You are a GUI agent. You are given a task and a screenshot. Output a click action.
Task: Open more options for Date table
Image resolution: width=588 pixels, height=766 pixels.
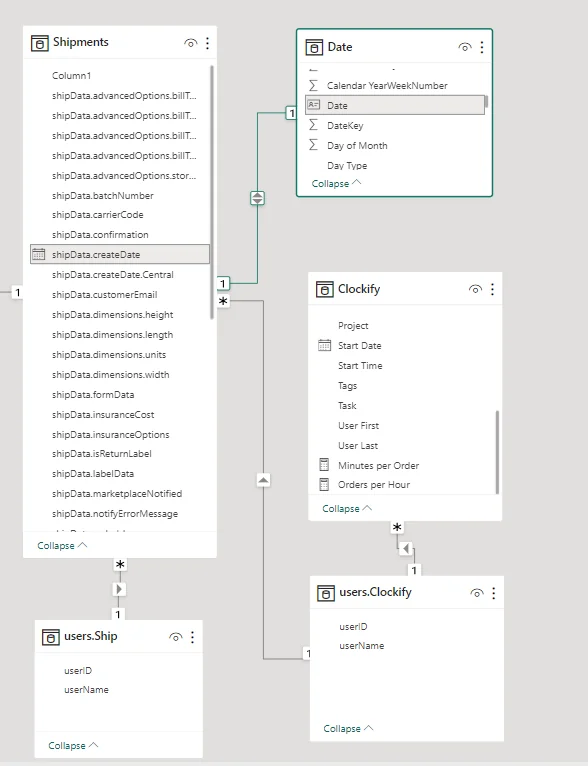point(482,47)
